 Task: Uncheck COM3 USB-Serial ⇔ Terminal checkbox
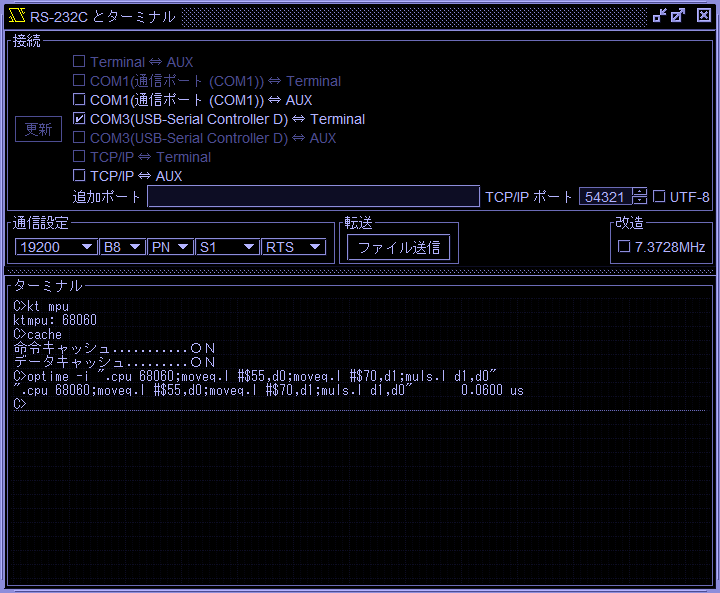pyautogui.click(x=79, y=119)
